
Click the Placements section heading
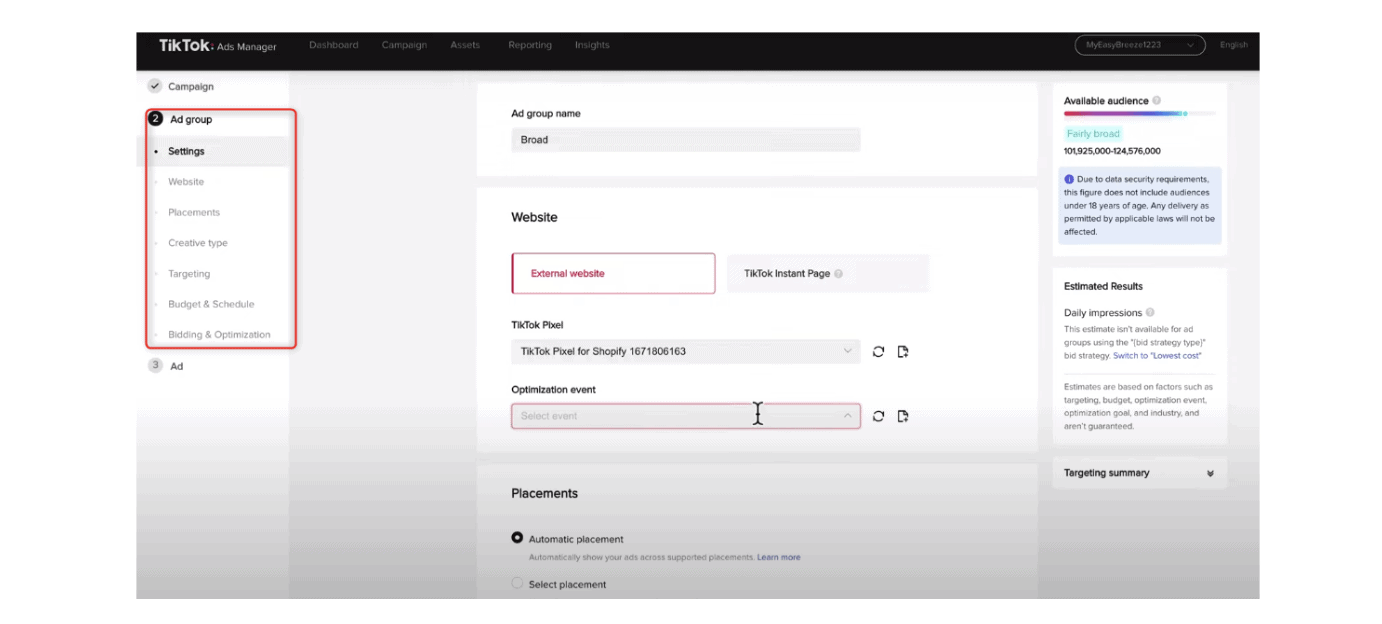tap(545, 493)
